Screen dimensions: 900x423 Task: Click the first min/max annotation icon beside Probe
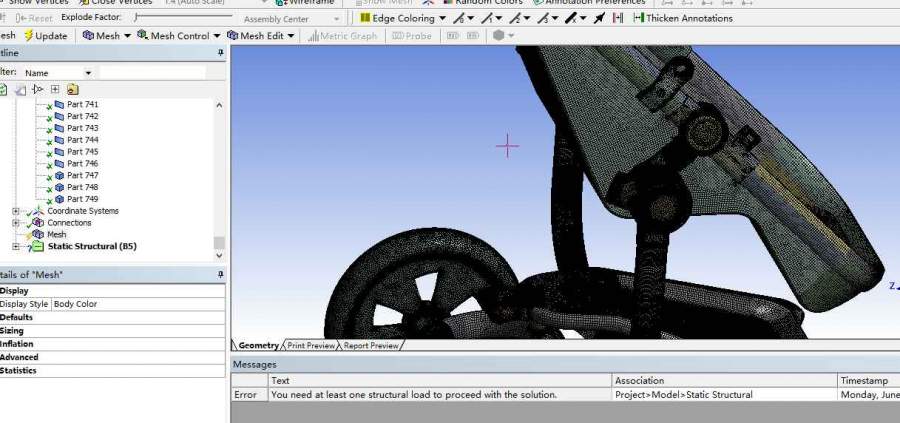pos(453,36)
